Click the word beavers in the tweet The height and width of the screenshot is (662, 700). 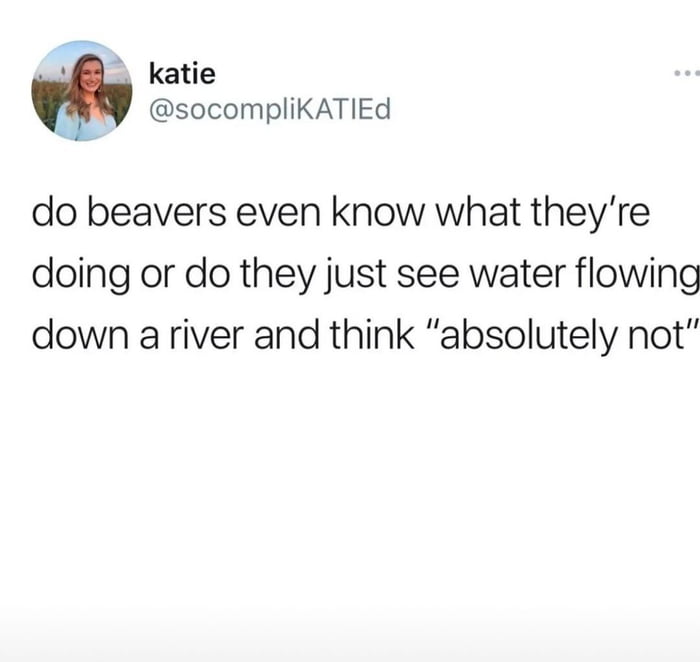pos(157,212)
